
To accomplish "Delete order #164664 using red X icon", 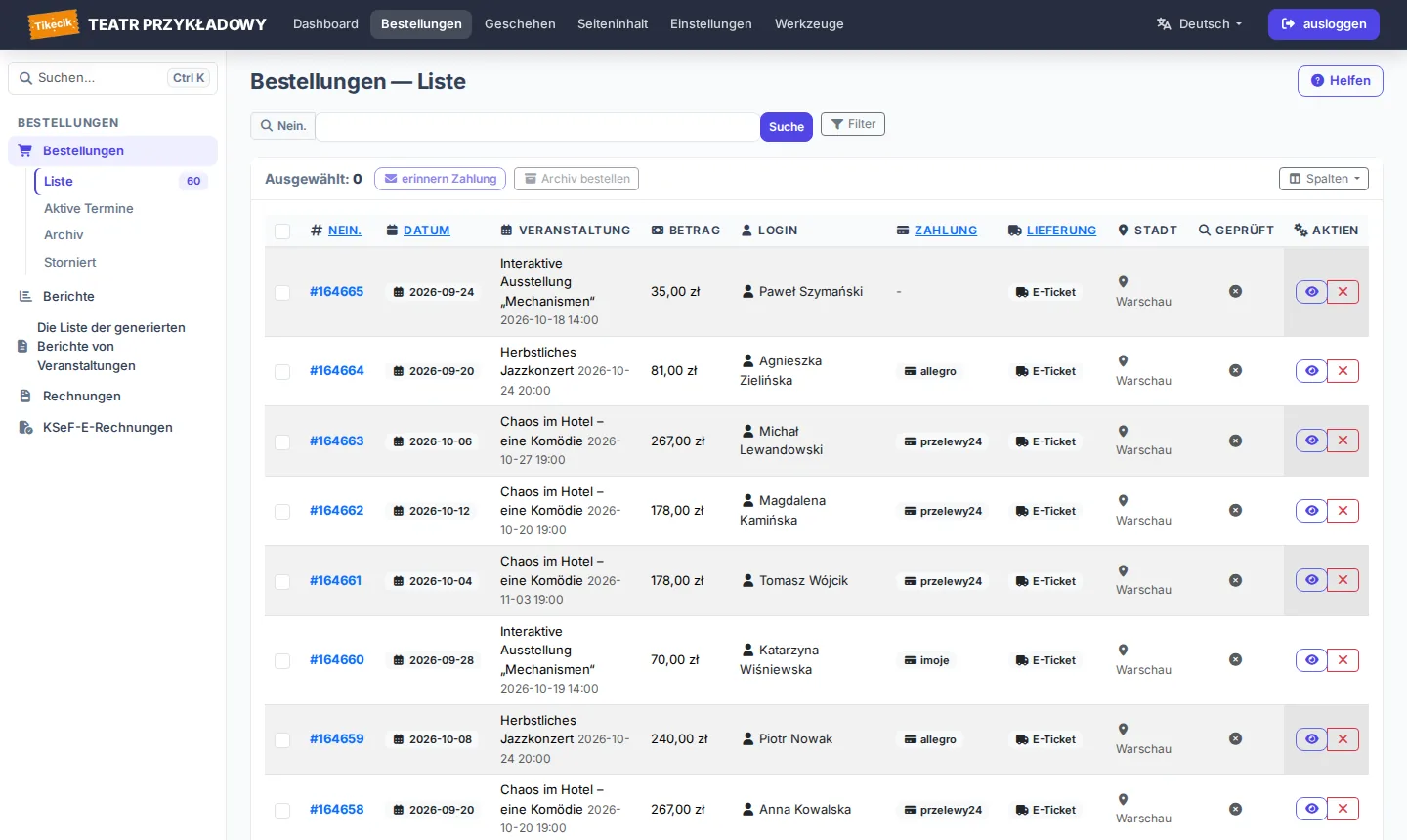I will coord(1343,371).
